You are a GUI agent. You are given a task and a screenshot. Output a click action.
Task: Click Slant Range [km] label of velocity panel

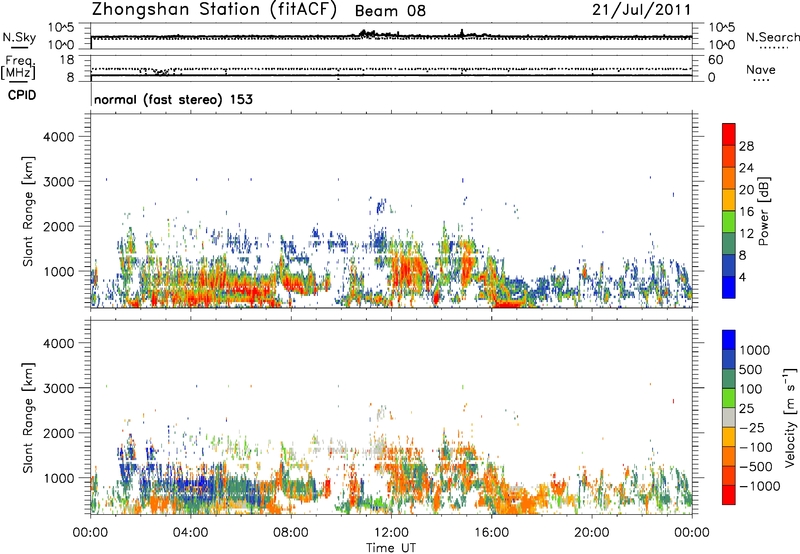[28, 418]
